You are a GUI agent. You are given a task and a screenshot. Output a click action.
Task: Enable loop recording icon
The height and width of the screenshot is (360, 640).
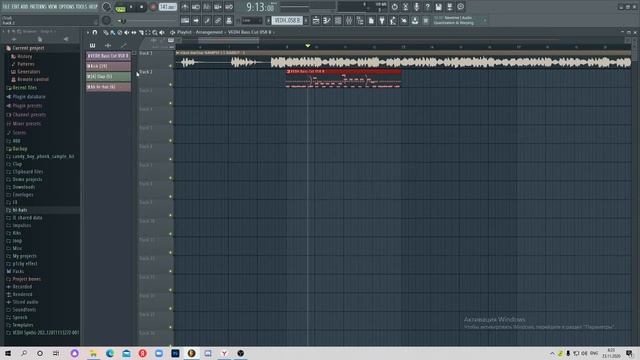(x=229, y=7)
